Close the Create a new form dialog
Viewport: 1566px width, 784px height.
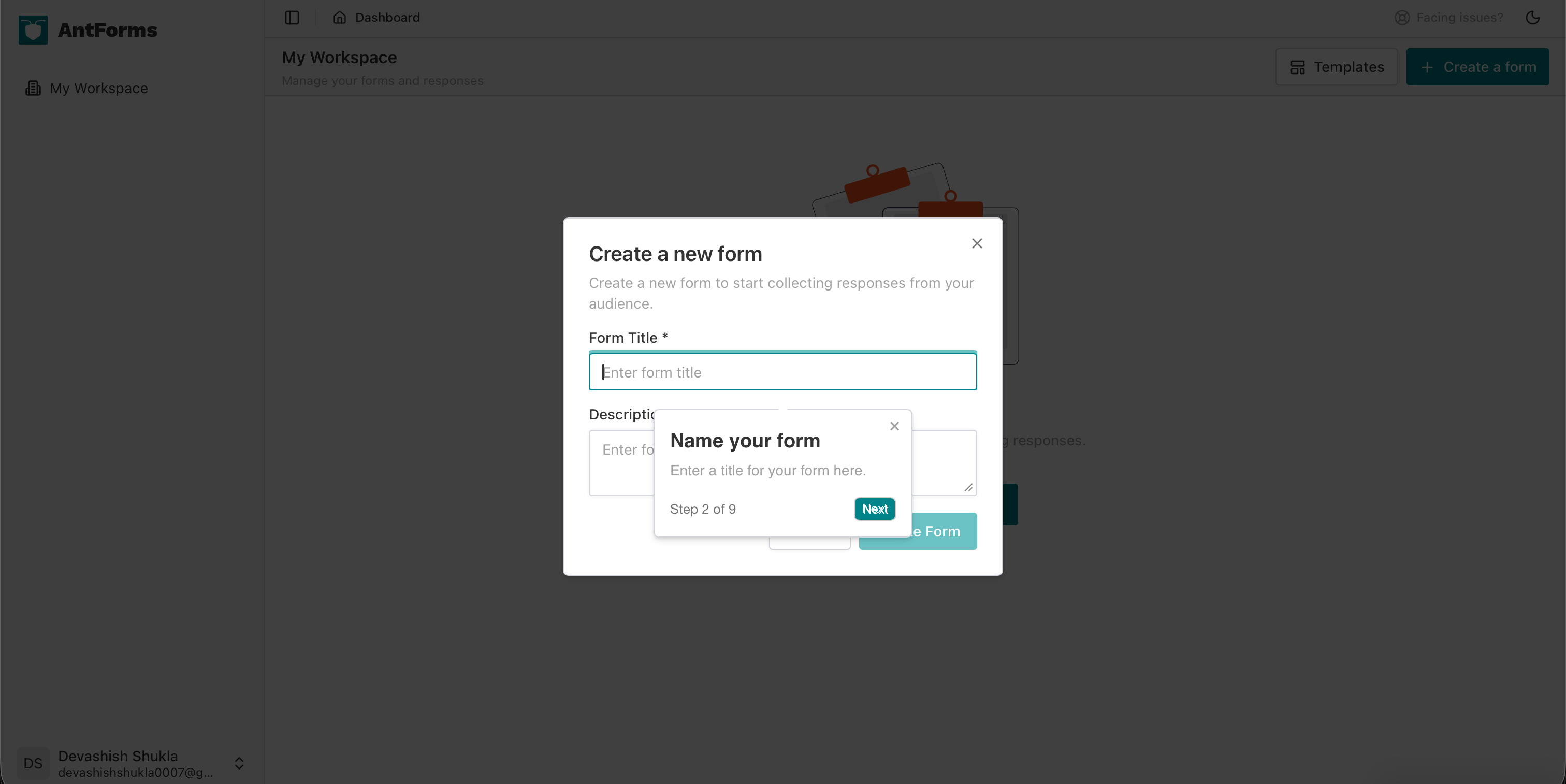977,243
